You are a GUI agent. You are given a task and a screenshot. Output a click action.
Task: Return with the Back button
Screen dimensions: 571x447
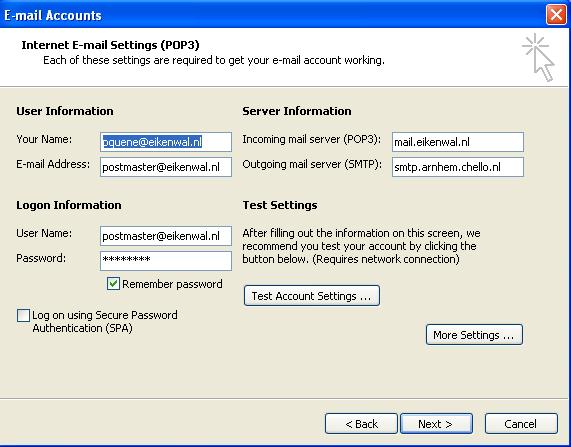coord(361,424)
